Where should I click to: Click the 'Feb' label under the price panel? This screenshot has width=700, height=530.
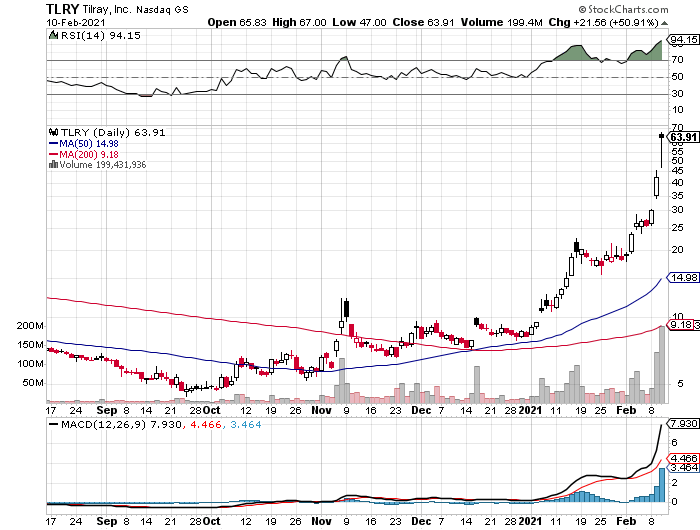click(626, 410)
